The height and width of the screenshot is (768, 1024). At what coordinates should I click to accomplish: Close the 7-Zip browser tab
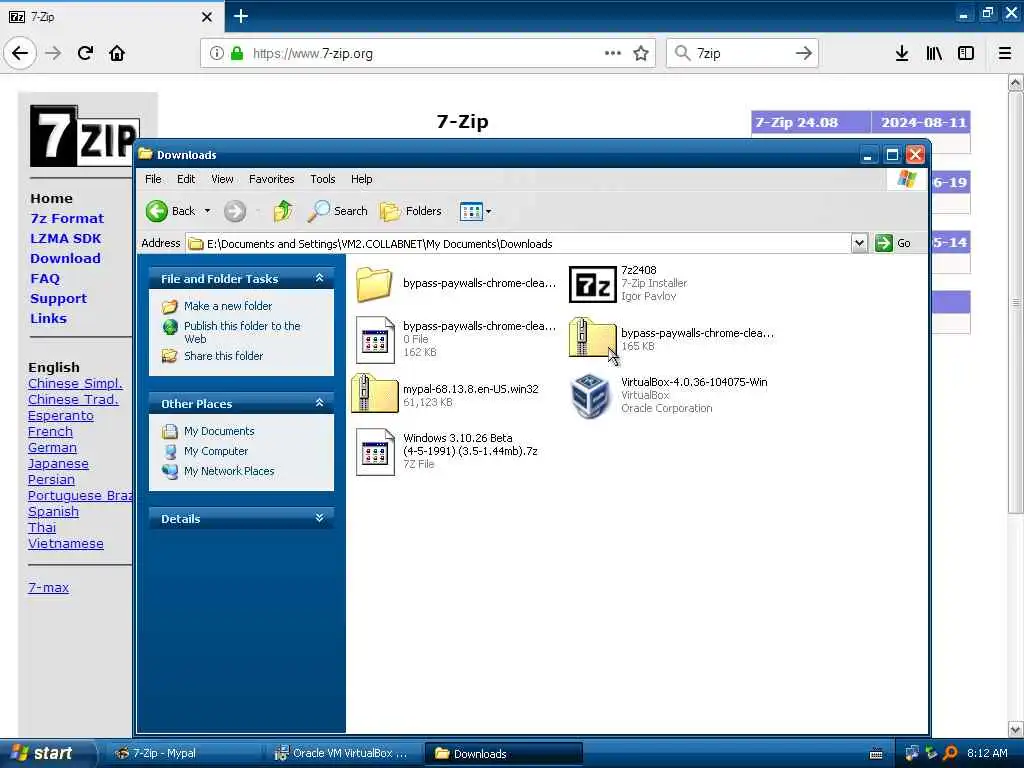[x=206, y=17]
